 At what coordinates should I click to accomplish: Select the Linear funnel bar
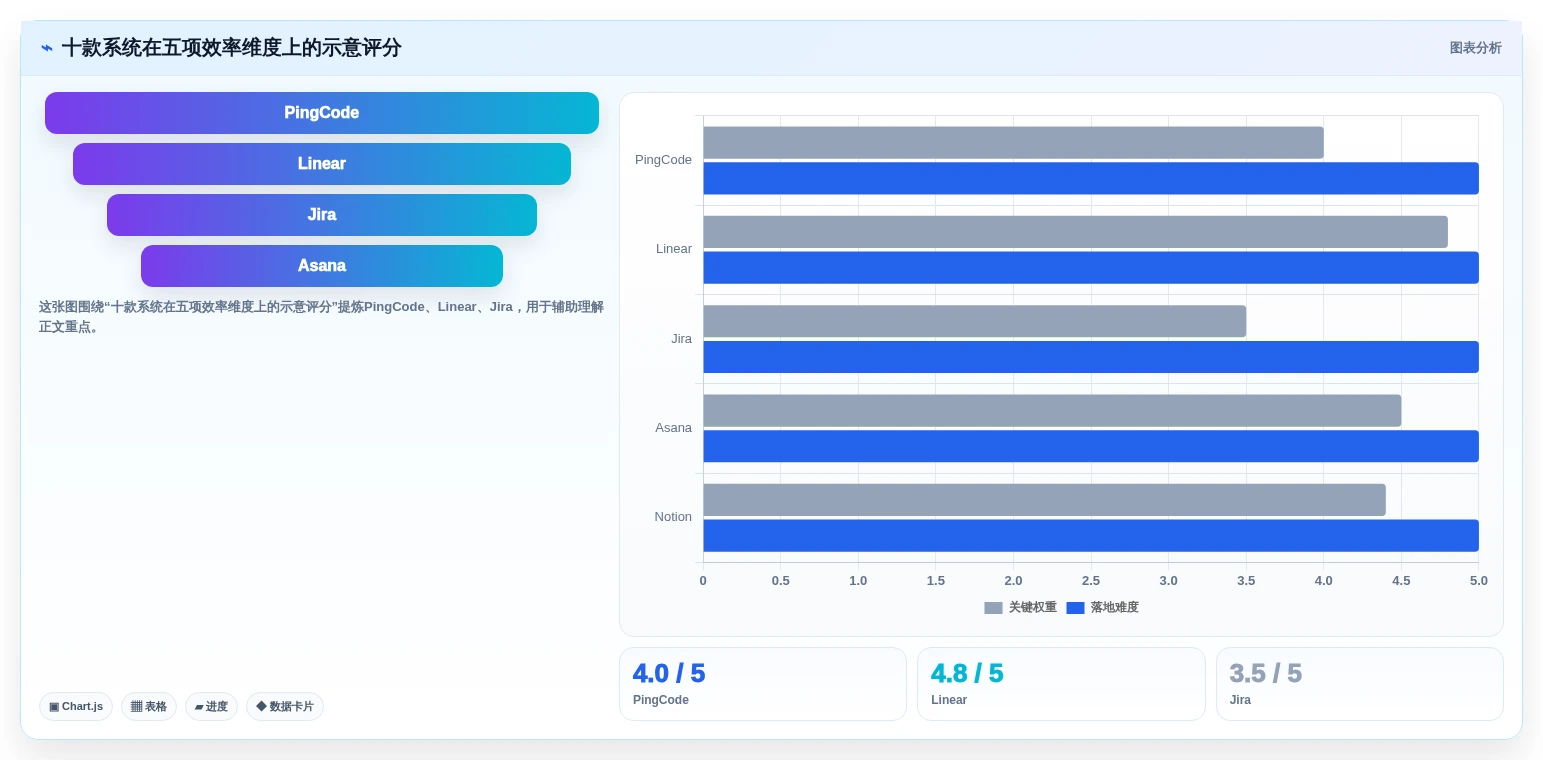pos(322,164)
